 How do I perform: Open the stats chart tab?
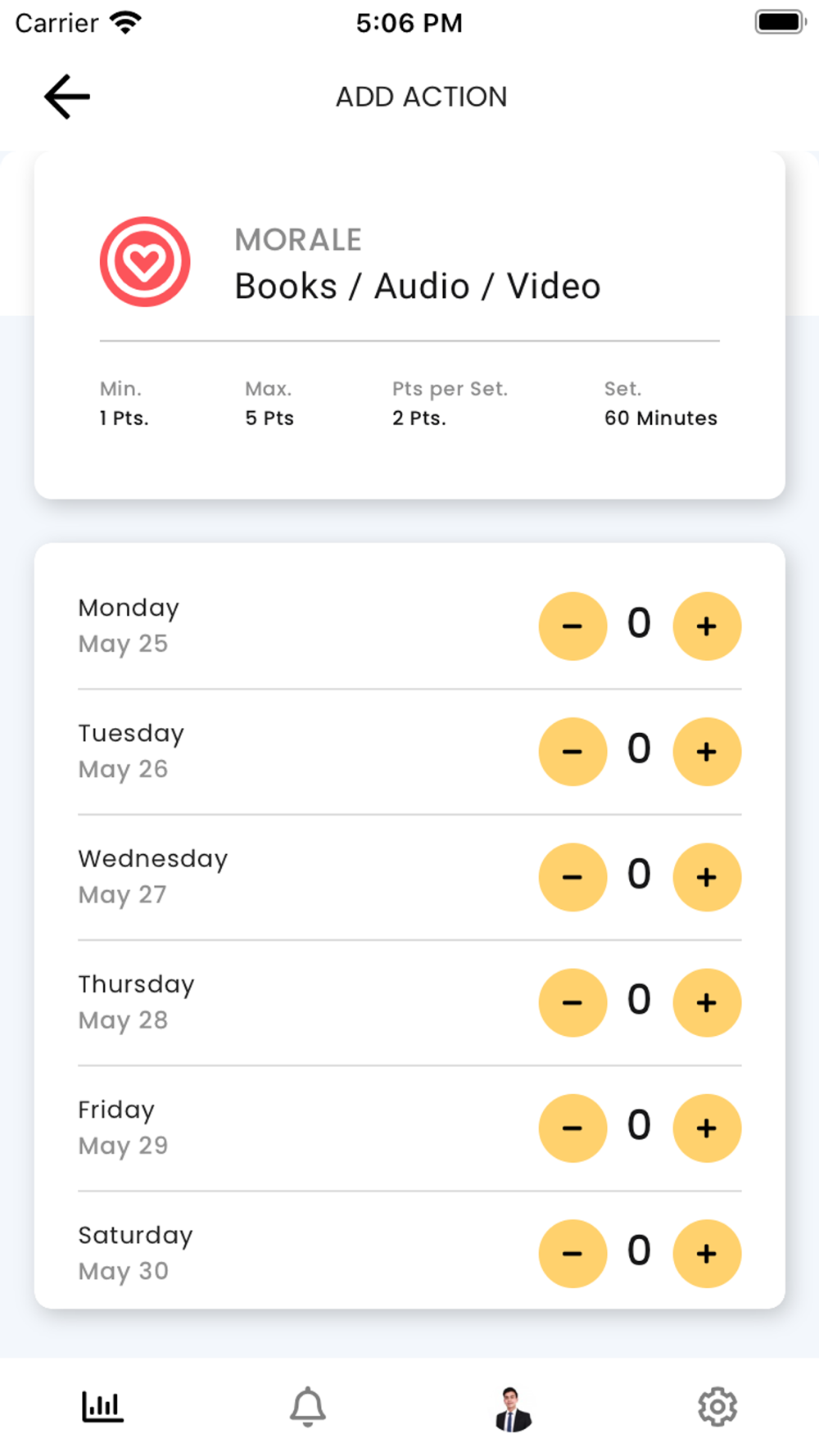pyautogui.click(x=102, y=1407)
